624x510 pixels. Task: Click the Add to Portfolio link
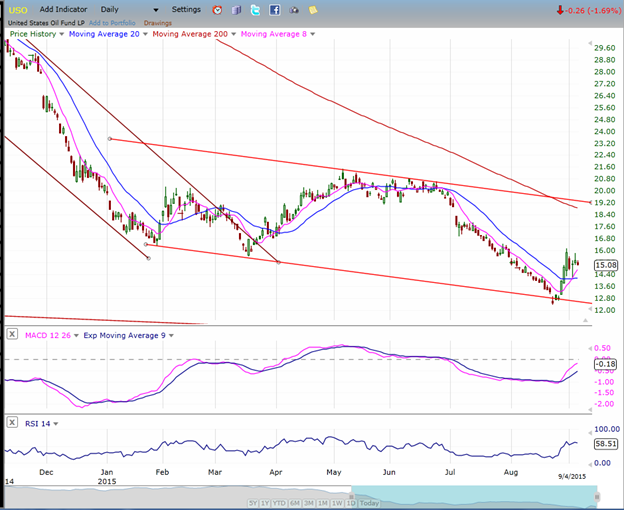[x=113, y=22]
